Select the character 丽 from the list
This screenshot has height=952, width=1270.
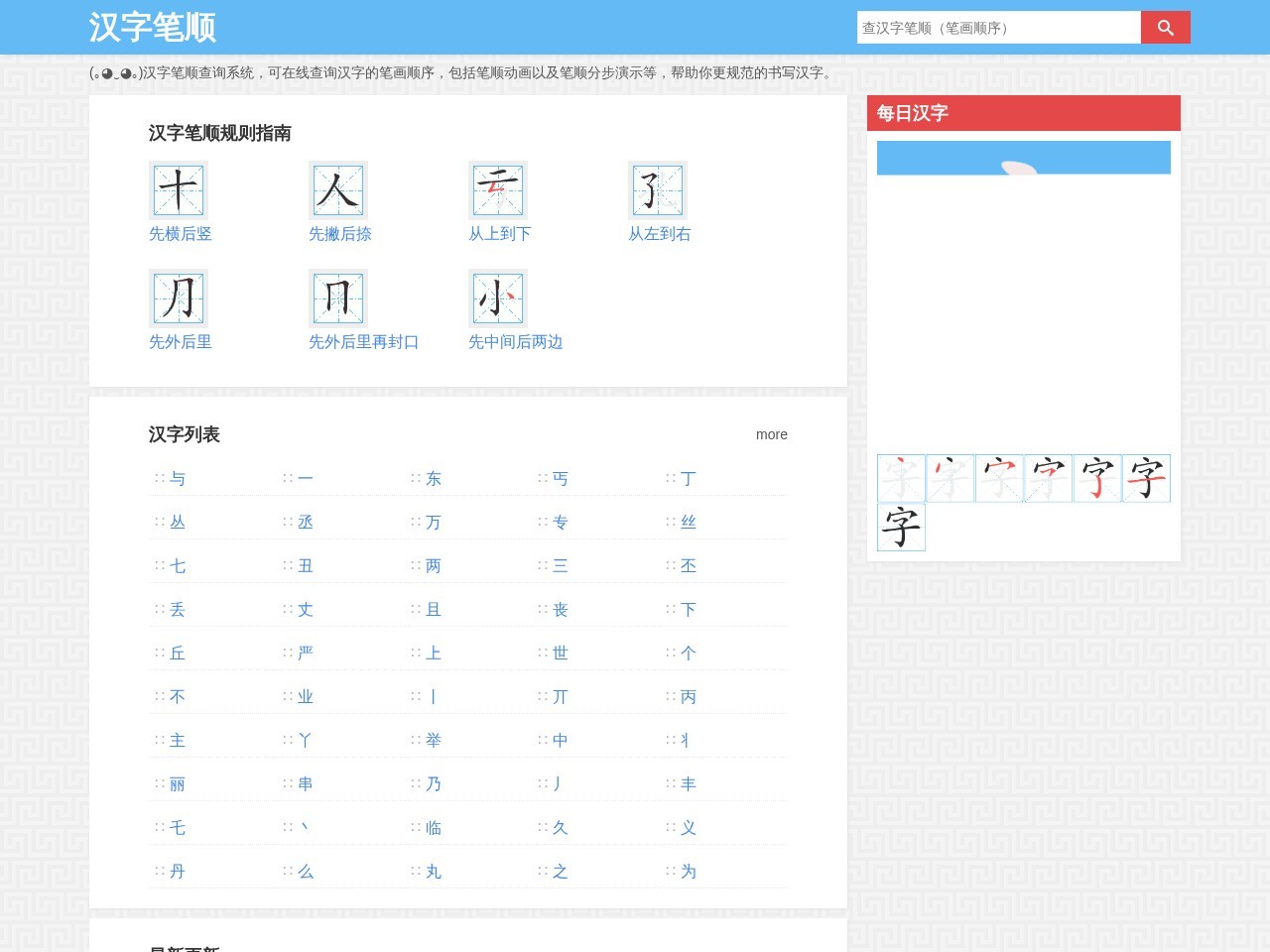point(178,784)
